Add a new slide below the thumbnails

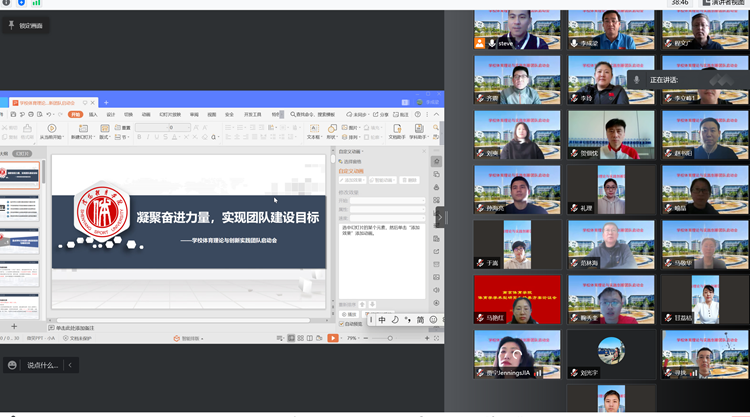[13, 327]
